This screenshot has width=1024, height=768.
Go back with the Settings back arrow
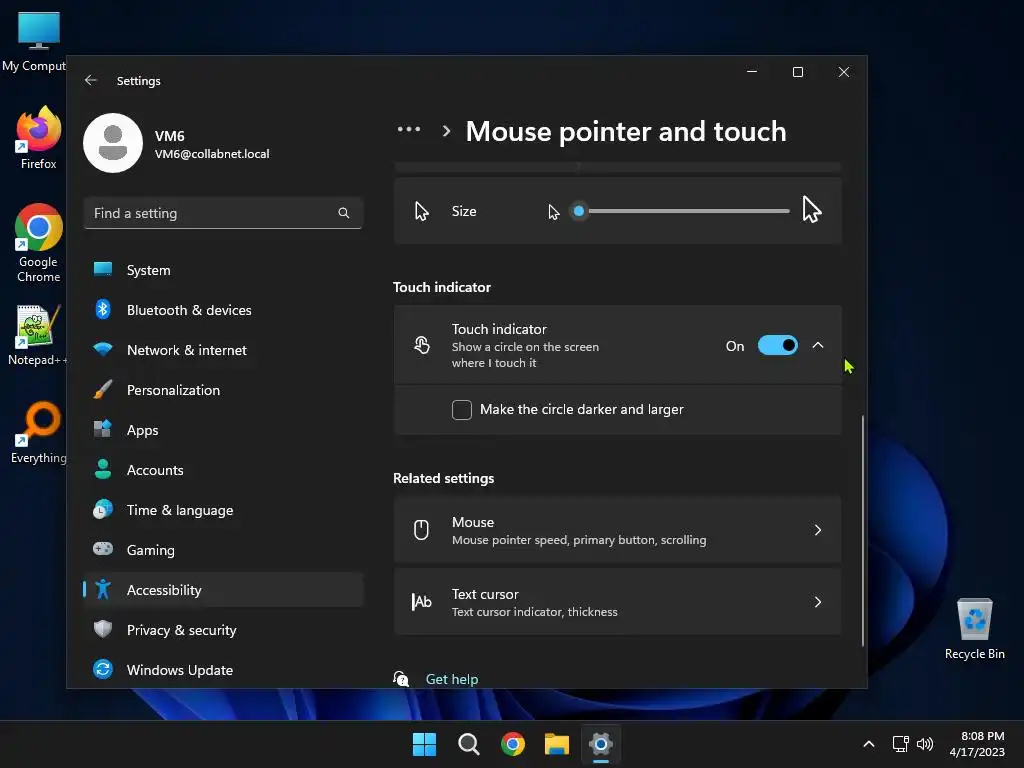91,80
